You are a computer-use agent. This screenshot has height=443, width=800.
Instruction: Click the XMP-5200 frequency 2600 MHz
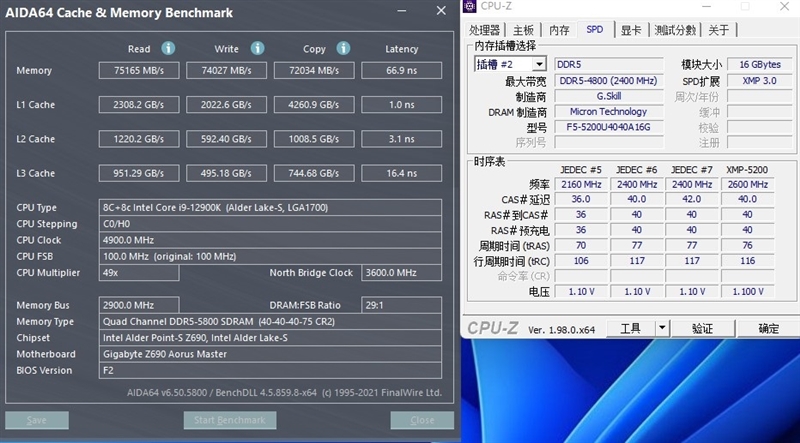pyautogui.click(x=747, y=184)
